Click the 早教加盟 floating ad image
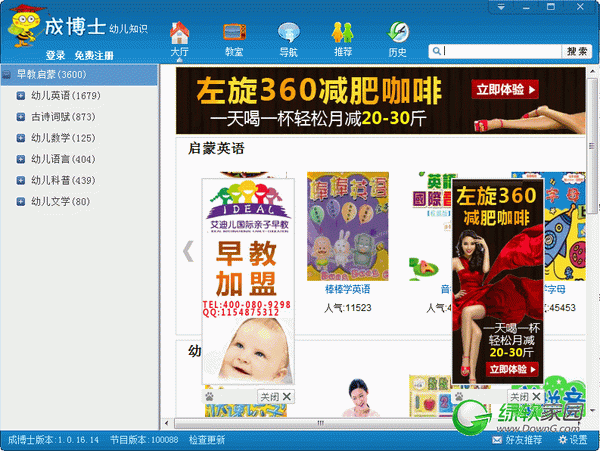 [x=248, y=281]
